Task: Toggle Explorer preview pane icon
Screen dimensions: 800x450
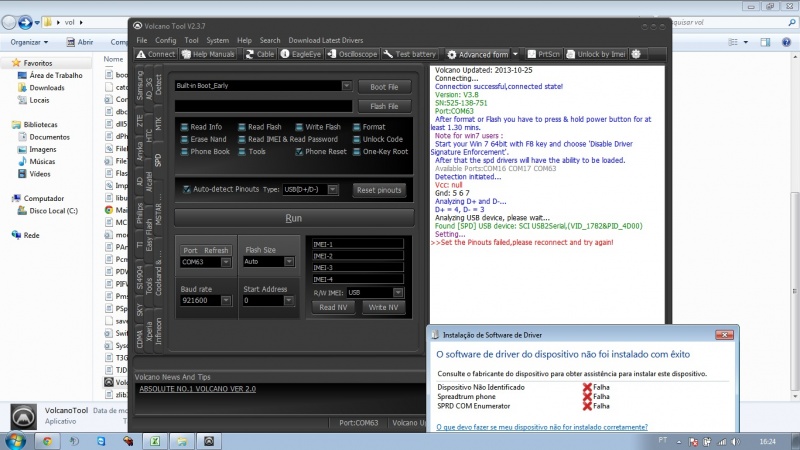Action: [x=765, y=42]
